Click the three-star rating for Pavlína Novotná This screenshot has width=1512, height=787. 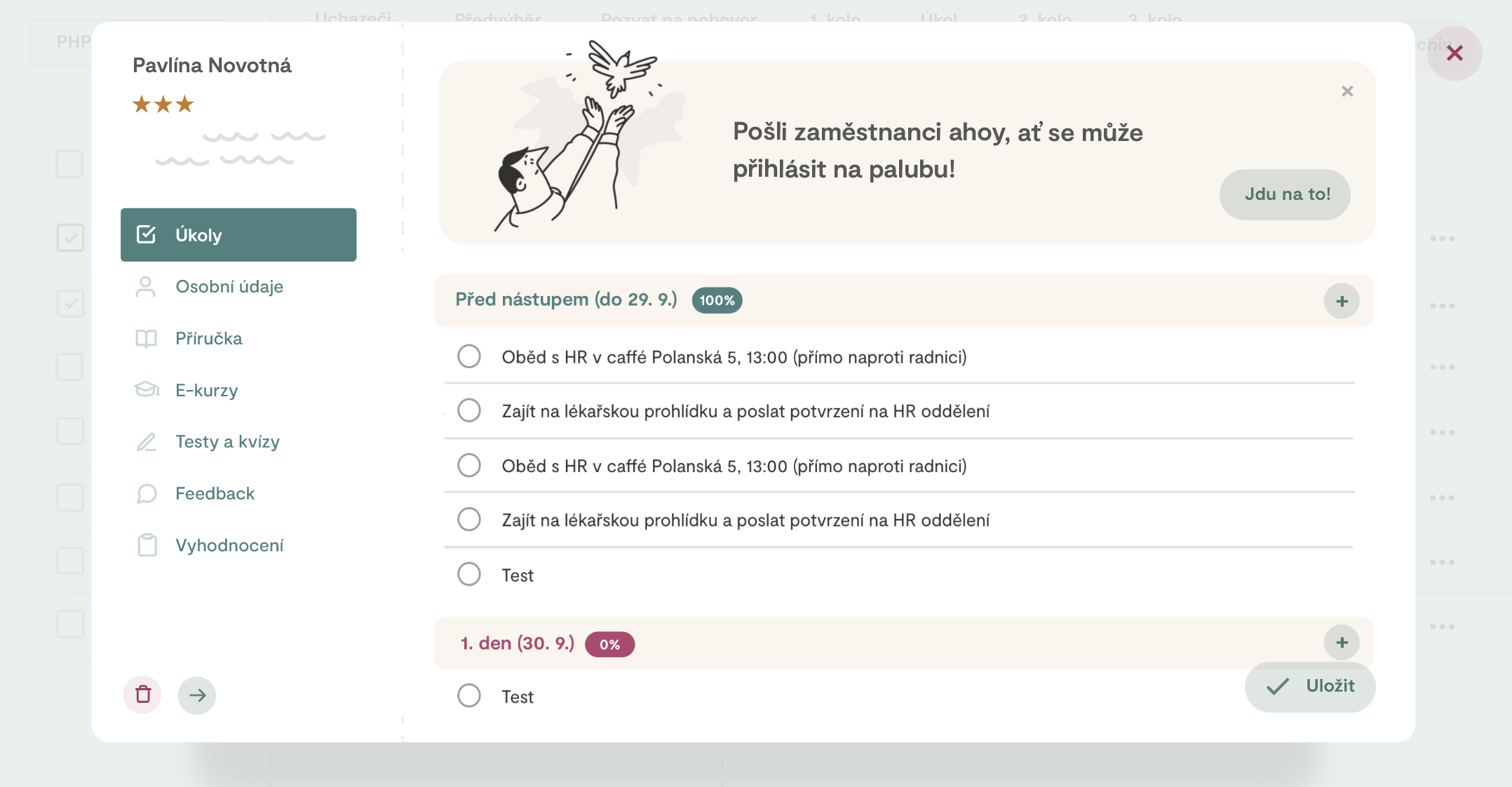[163, 105]
